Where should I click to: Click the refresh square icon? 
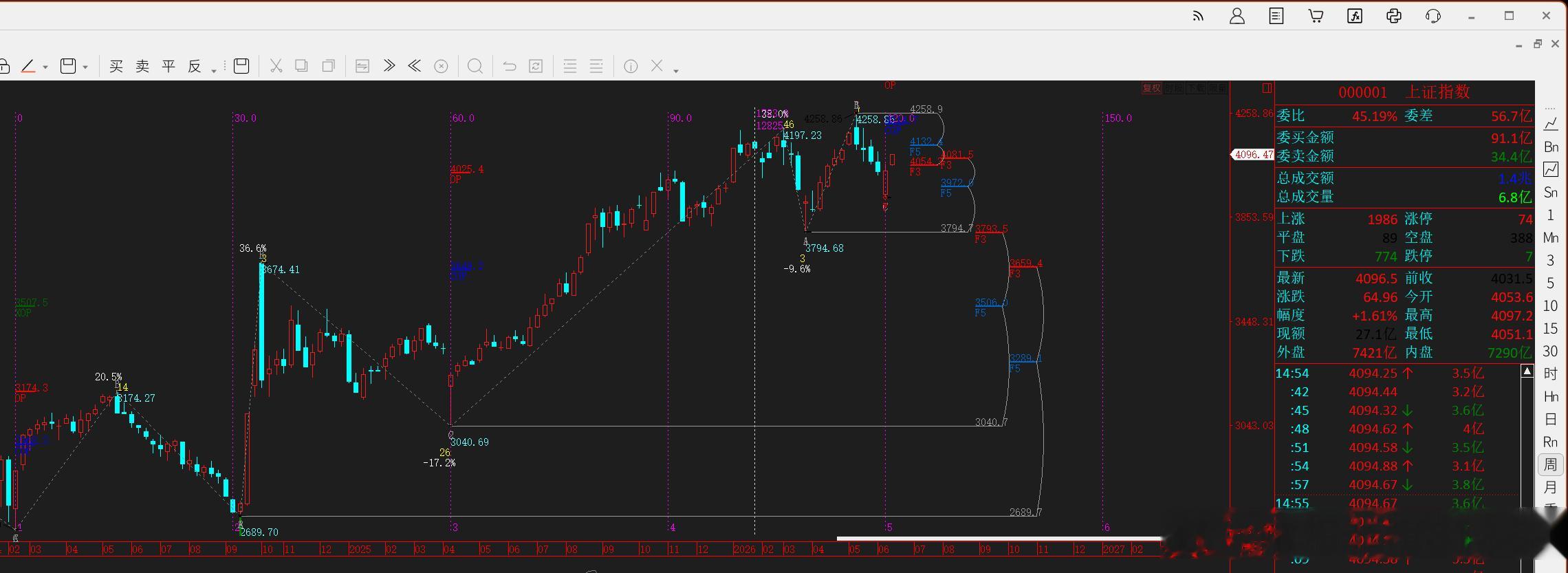click(536, 66)
